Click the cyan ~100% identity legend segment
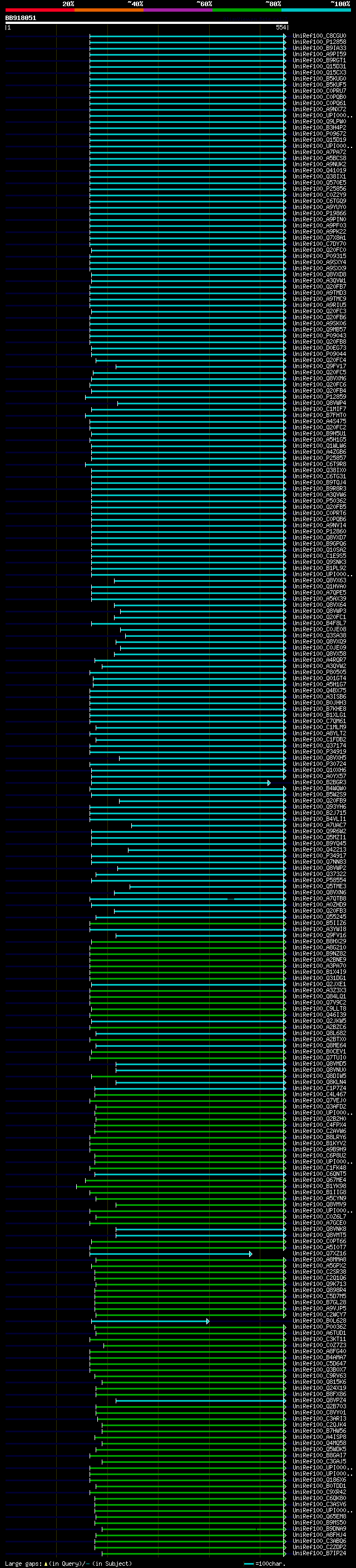This screenshot has width=356, height=1568. (x=316, y=10)
